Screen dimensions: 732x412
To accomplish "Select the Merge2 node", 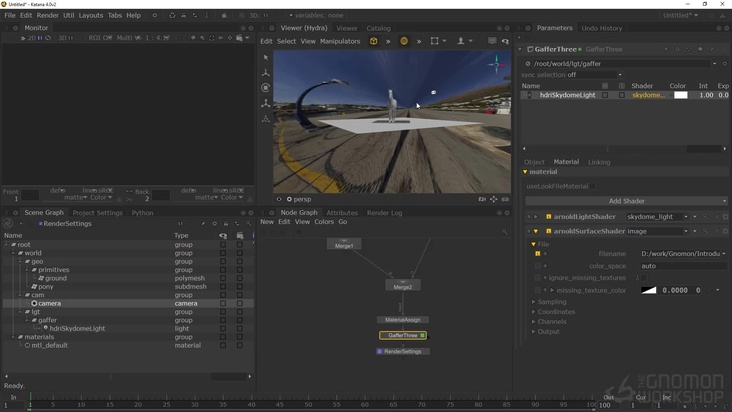I will coord(402,286).
